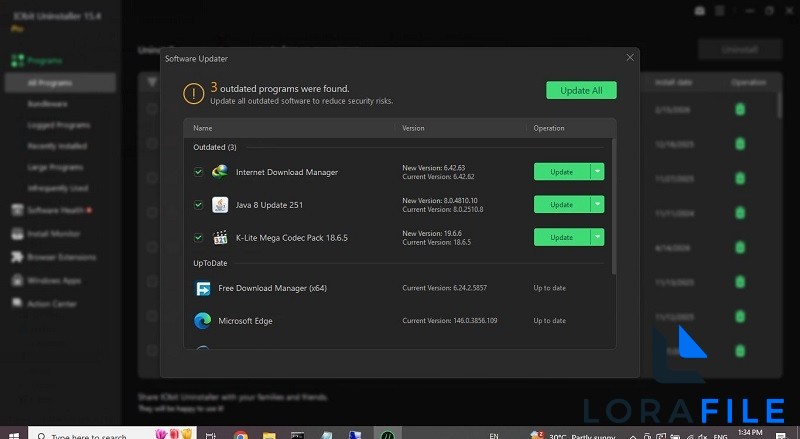Select All Programs in IObit sidebar
The image size is (800, 439).
click(x=60, y=83)
